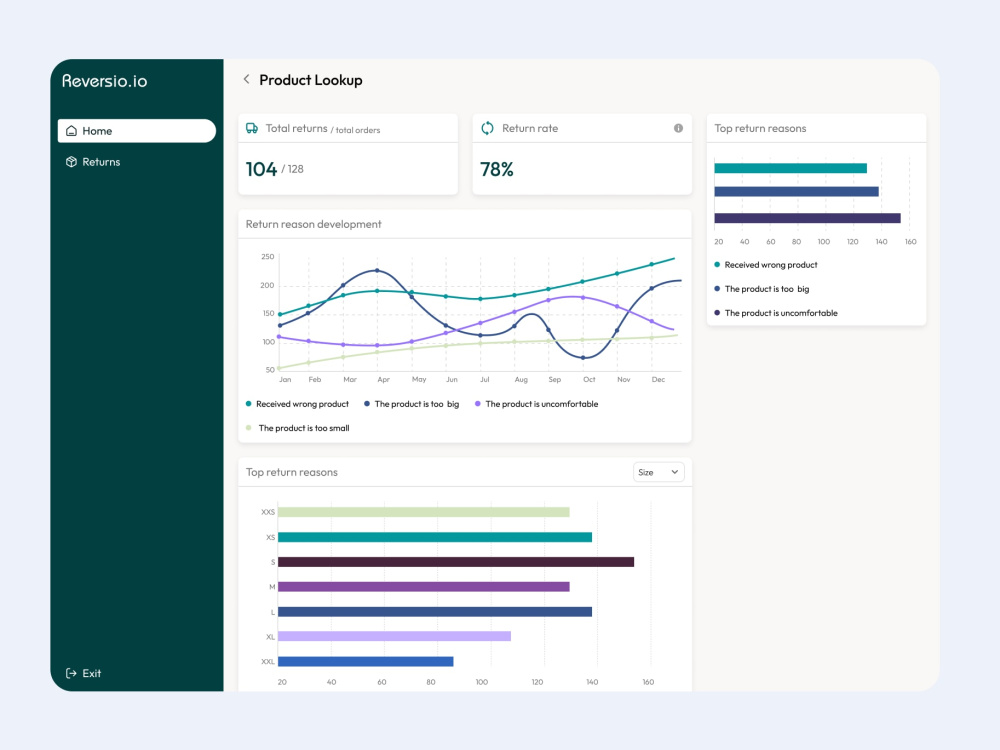Click the XS teal bar
The height and width of the screenshot is (750, 1000).
click(x=435, y=537)
